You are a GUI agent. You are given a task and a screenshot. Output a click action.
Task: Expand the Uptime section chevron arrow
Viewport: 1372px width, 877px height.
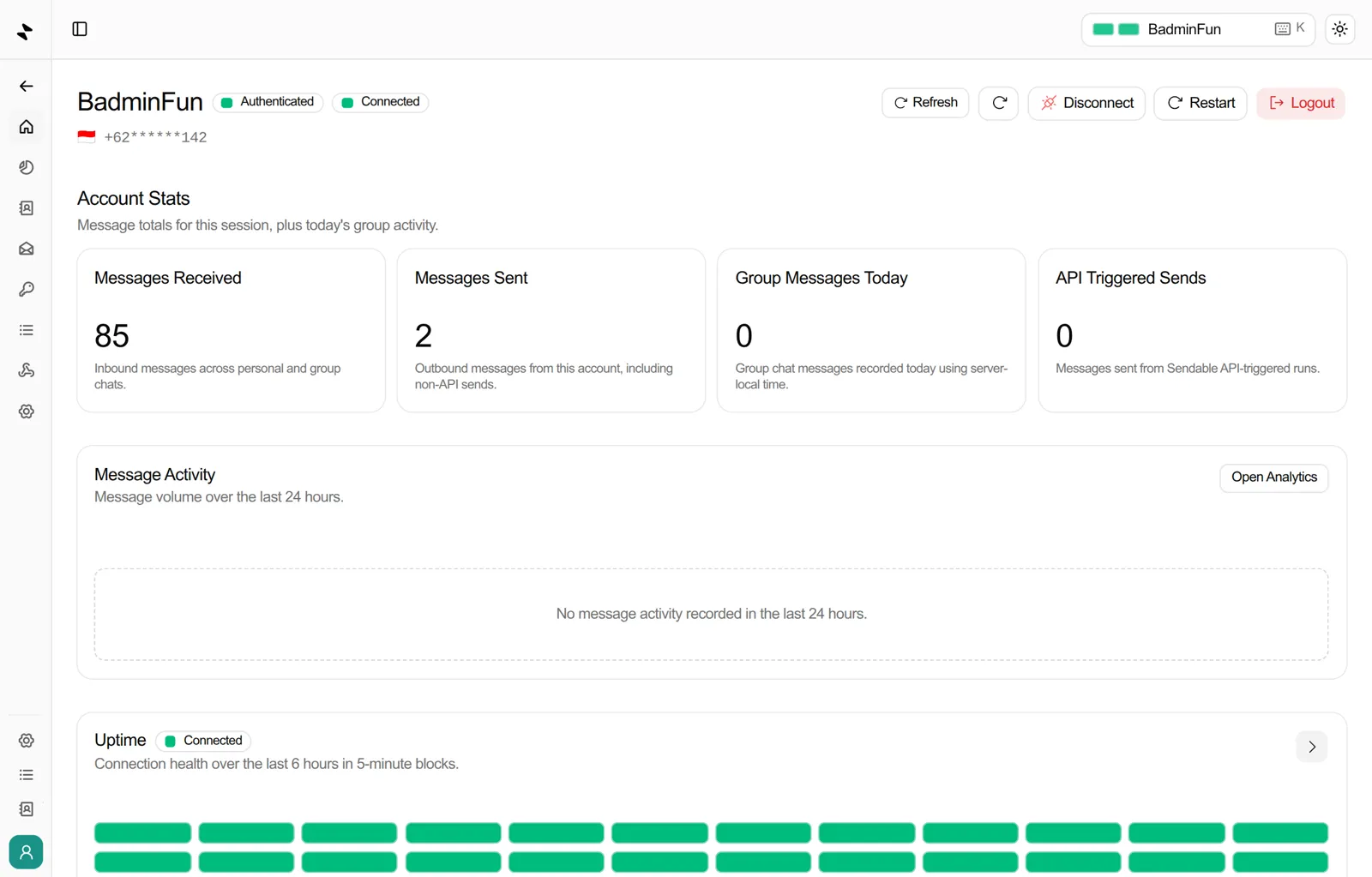(x=1312, y=747)
